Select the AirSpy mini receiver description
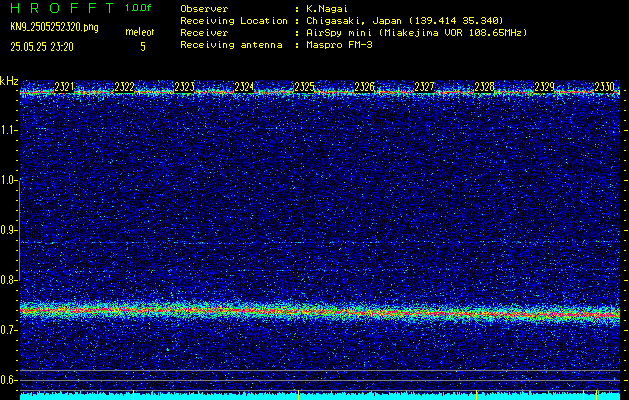Screen dimensions: 629x400 (417, 32)
